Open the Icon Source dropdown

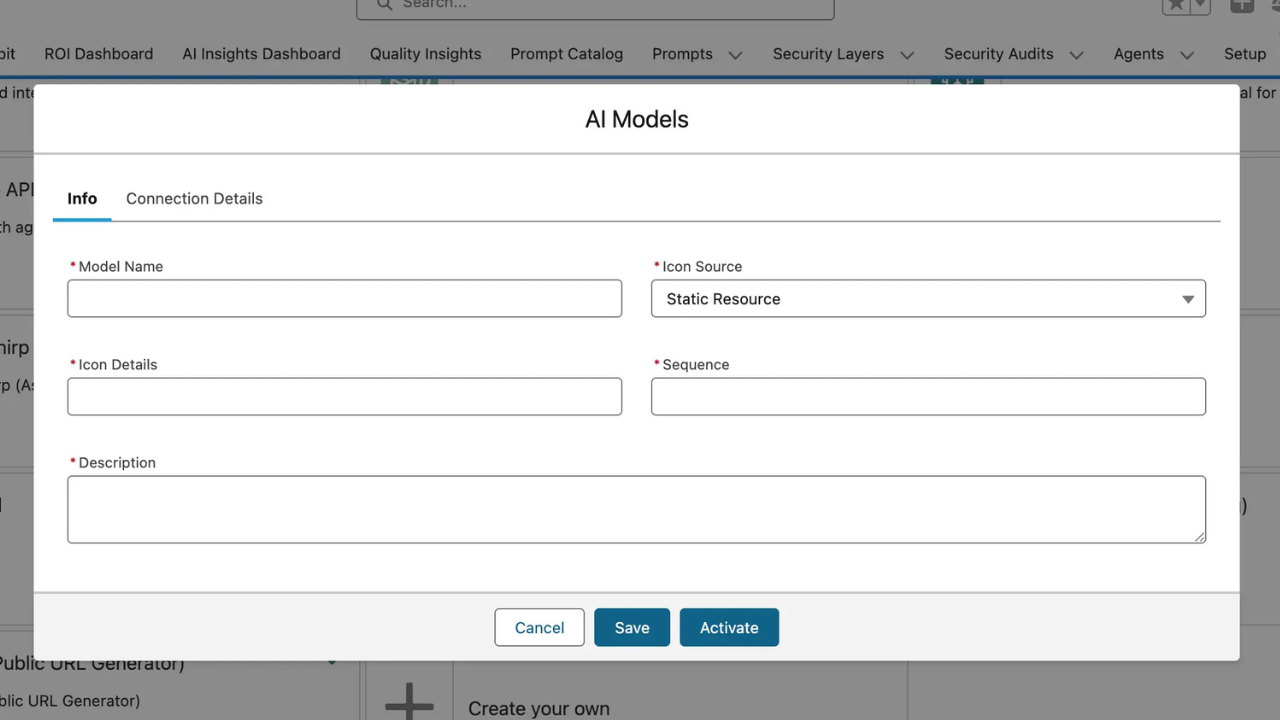[x=927, y=299]
